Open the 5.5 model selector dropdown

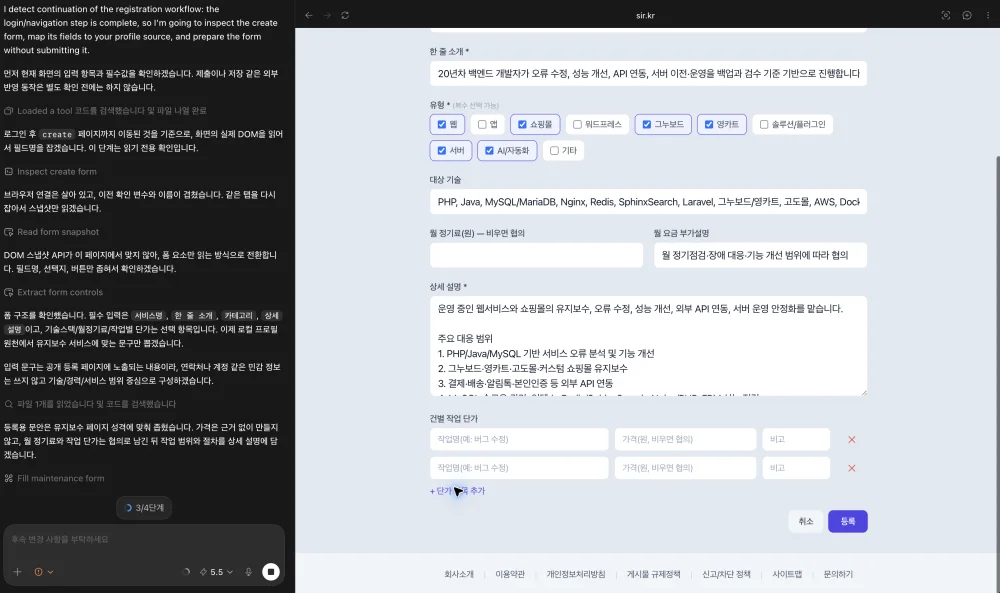coord(216,572)
